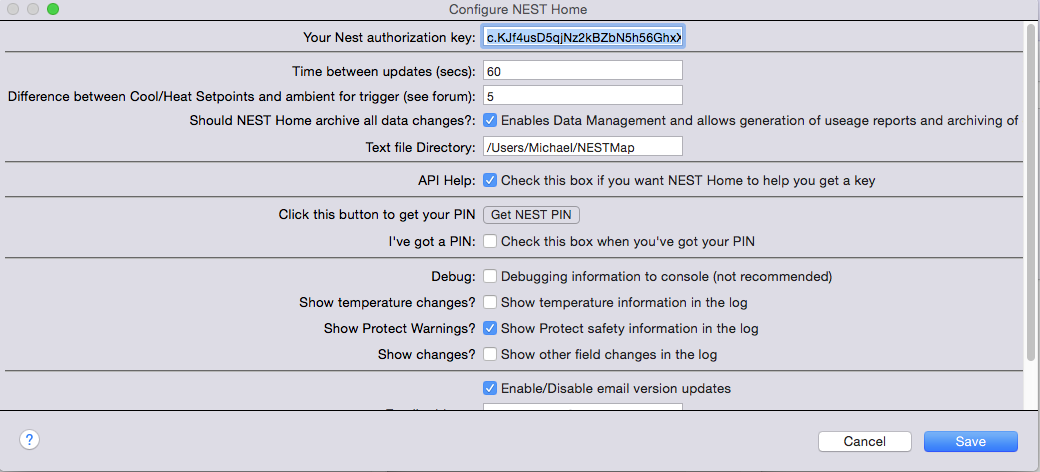Toggle the archive all data changes checkbox
The height and width of the screenshot is (472, 1040).
click(489, 121)
